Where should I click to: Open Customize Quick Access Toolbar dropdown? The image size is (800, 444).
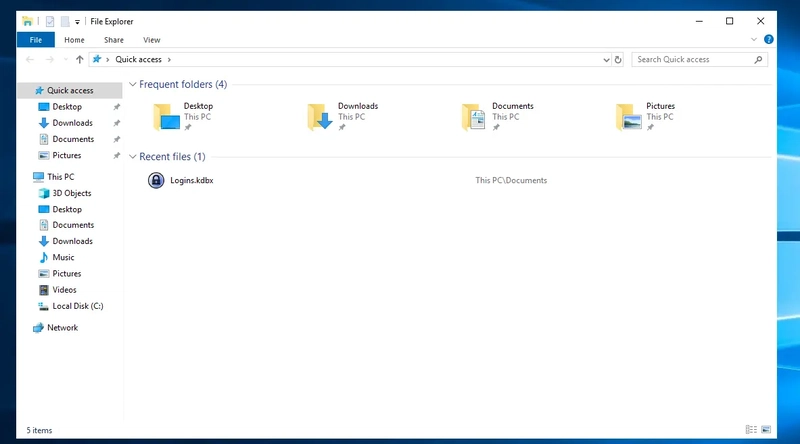77,22
